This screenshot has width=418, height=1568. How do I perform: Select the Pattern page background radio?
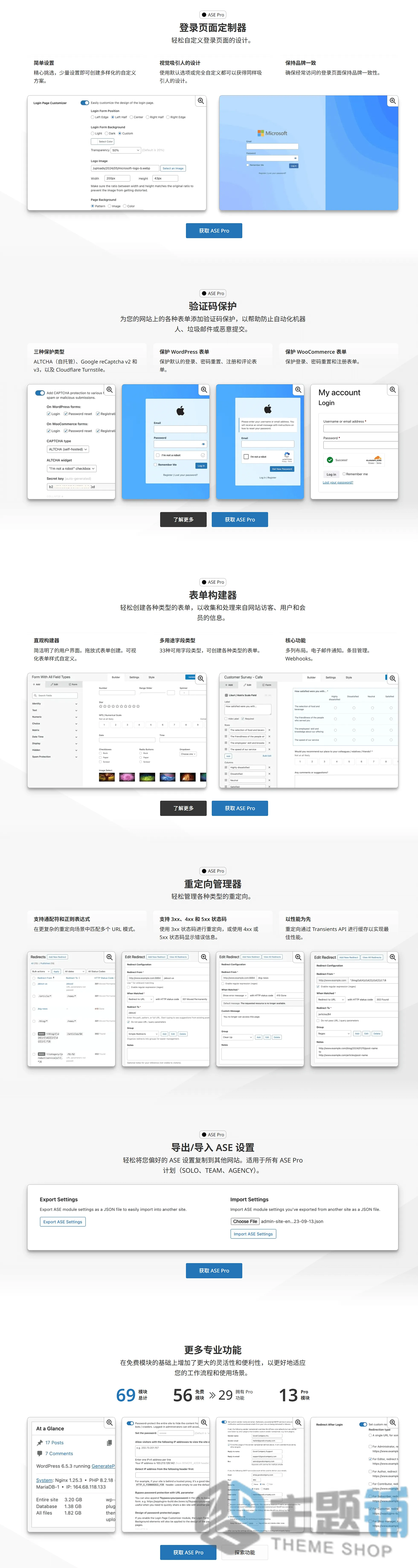(93, 206)
